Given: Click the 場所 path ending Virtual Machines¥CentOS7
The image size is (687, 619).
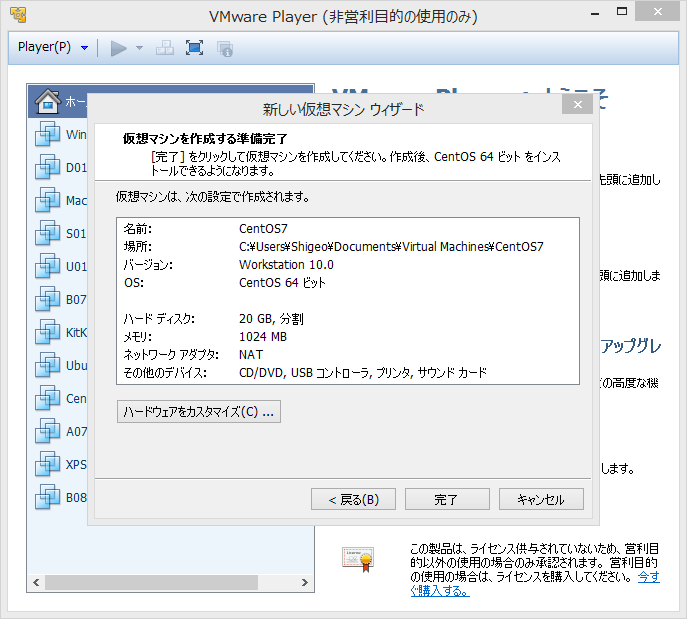Looking at the screenshot, I should click(x=391, y=247).
